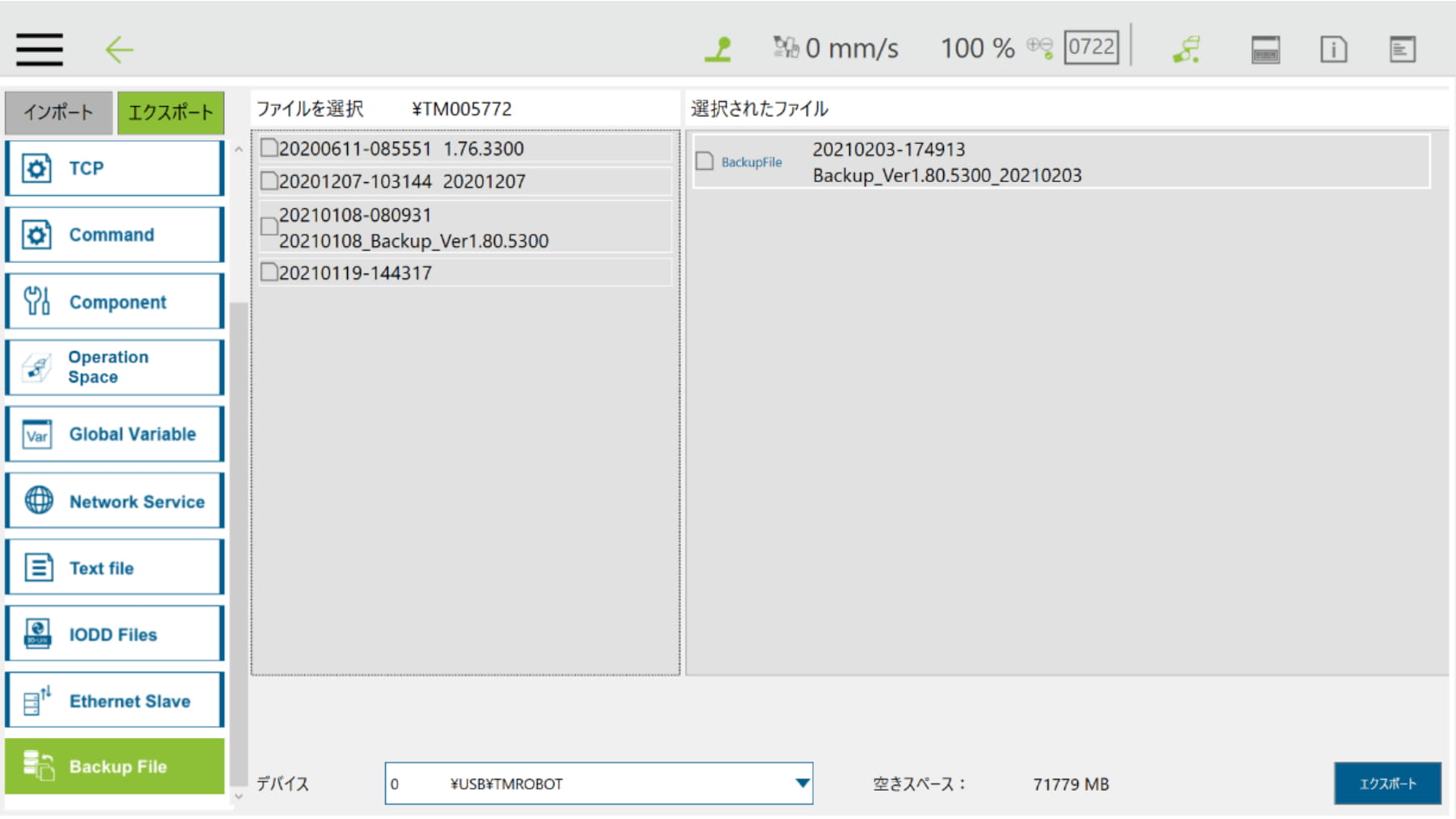Viewport: 1456px width, 819px height.
Task: Select the Network Service label
Action: (x=137, y=502)
